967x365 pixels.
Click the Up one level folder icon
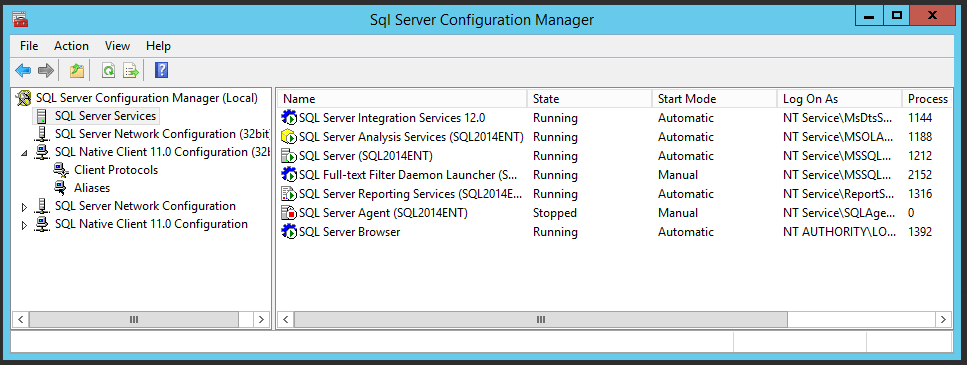pyautogui.click(x=76, y=71)
